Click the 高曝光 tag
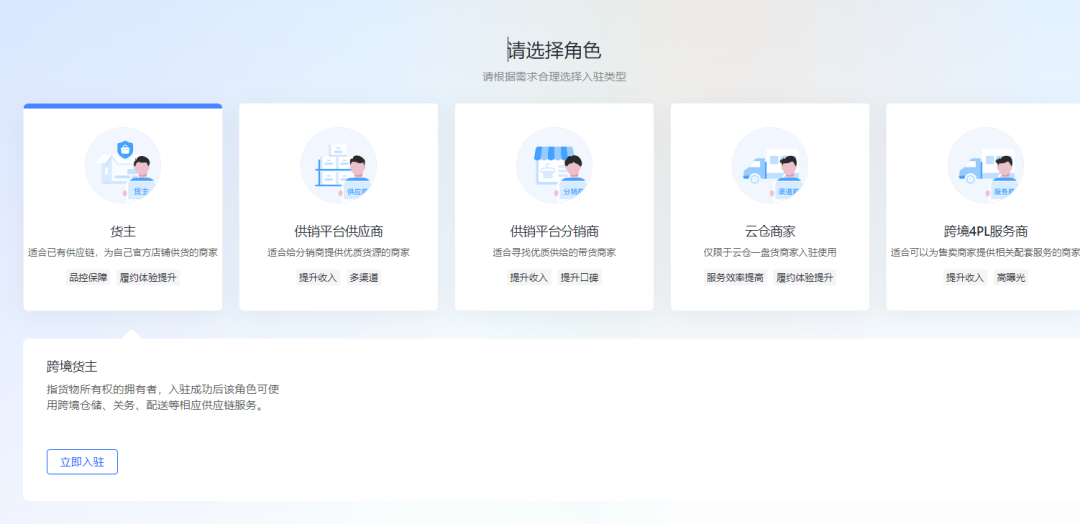1080x524 pixels. click(1010, 277)
